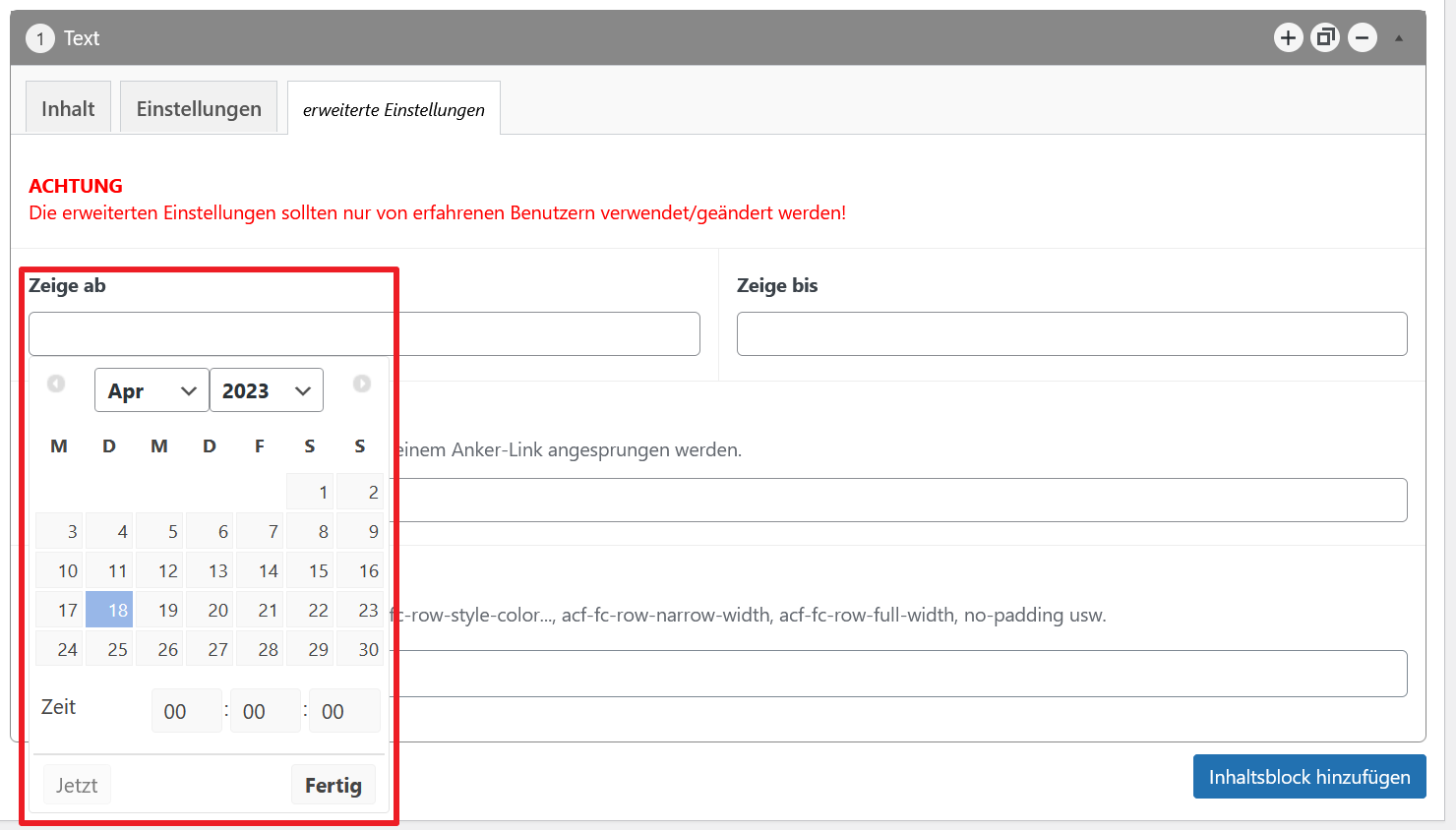This screenshot has width=1456, height=830.
Task: Click the plus icon to add a layout
Action: click(x=1288, y=38)
